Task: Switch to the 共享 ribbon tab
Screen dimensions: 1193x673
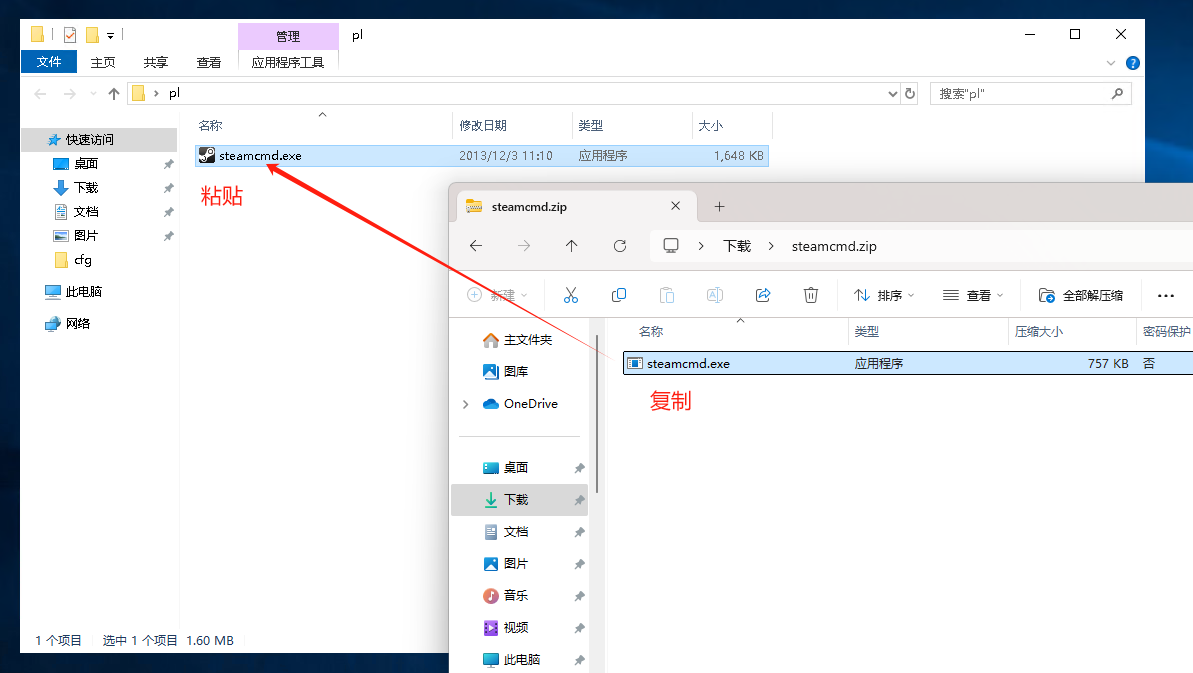Action: tap(156, 62)
